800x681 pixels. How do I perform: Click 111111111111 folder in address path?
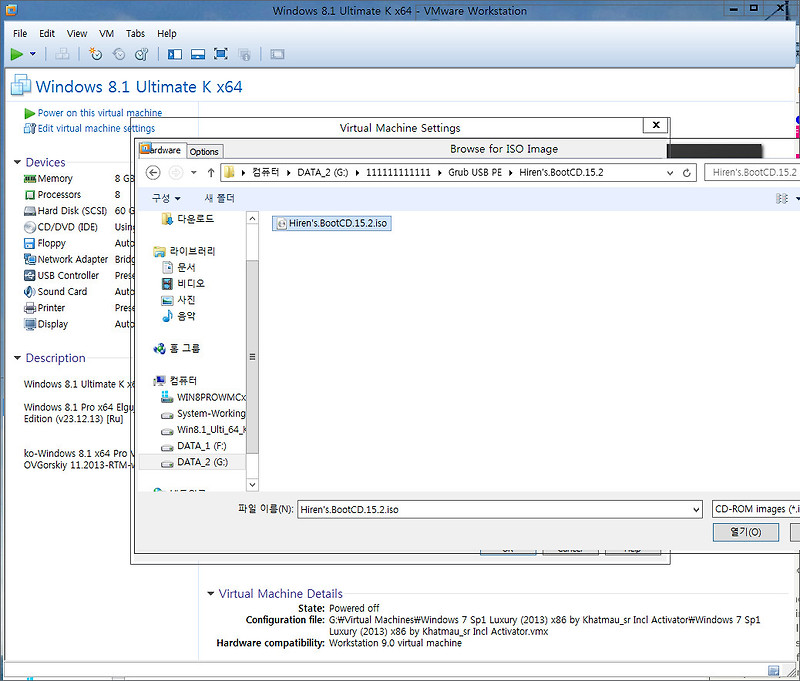[398, 172]
